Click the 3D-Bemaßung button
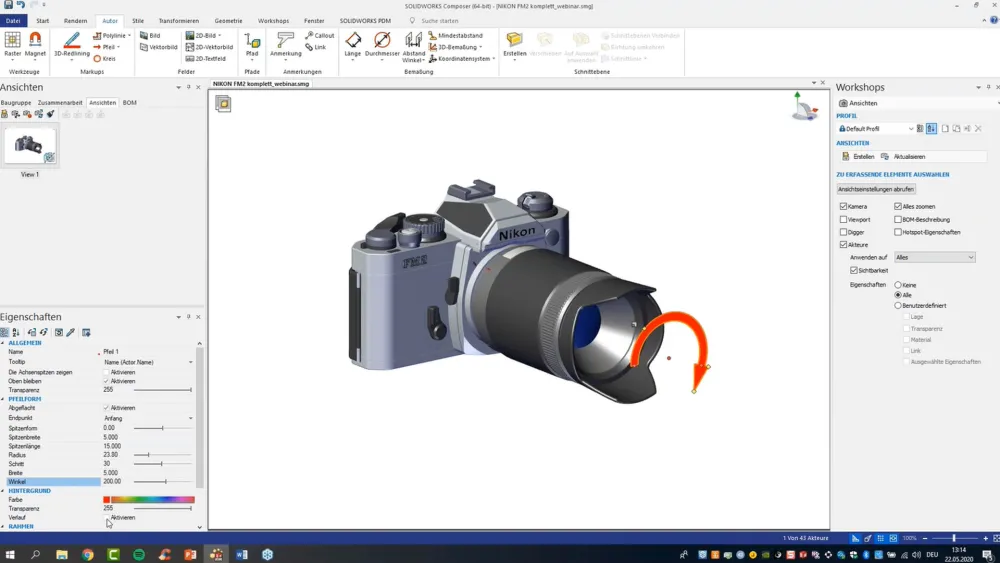This screenshot has height=563, width=1000. (455, 47)
